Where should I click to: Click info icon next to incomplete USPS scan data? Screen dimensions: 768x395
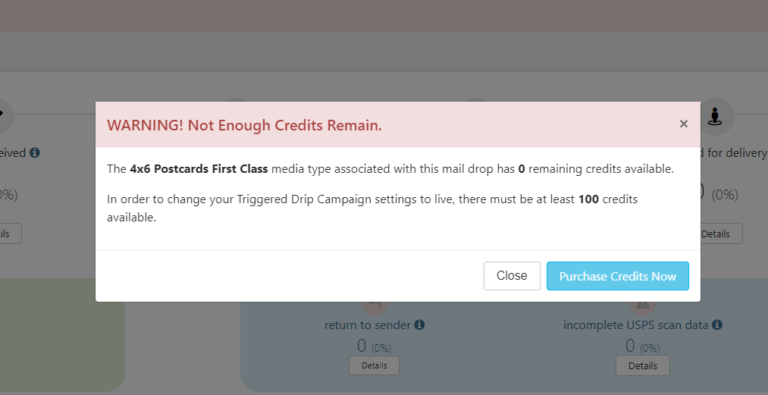coord(717,324)
